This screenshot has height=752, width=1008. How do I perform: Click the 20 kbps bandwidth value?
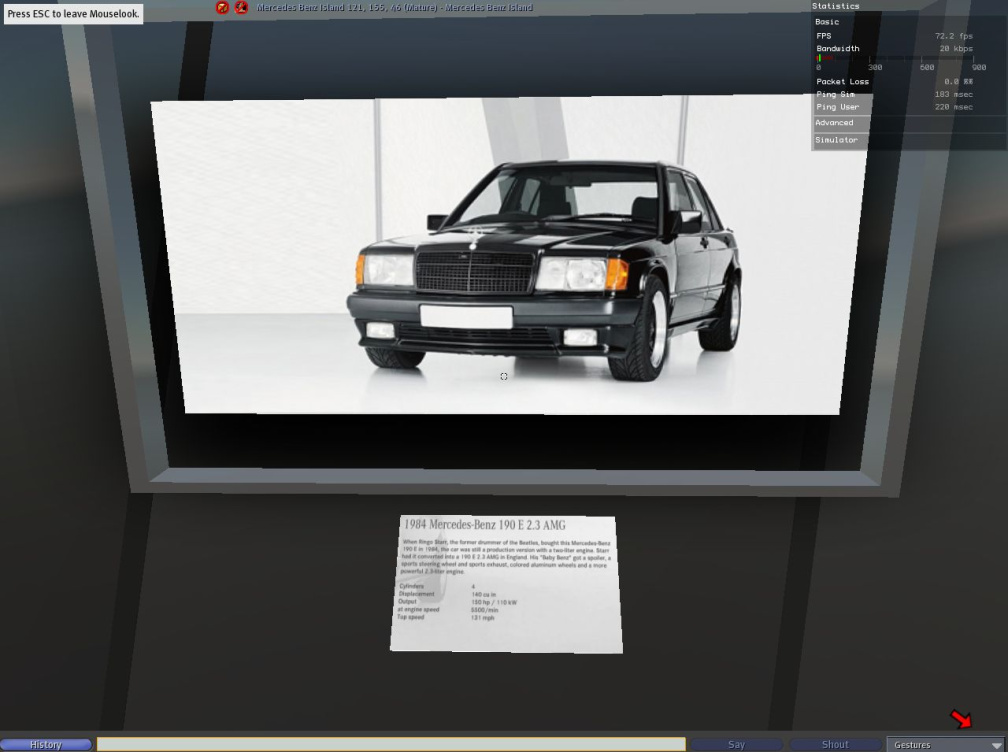[956, 48]
